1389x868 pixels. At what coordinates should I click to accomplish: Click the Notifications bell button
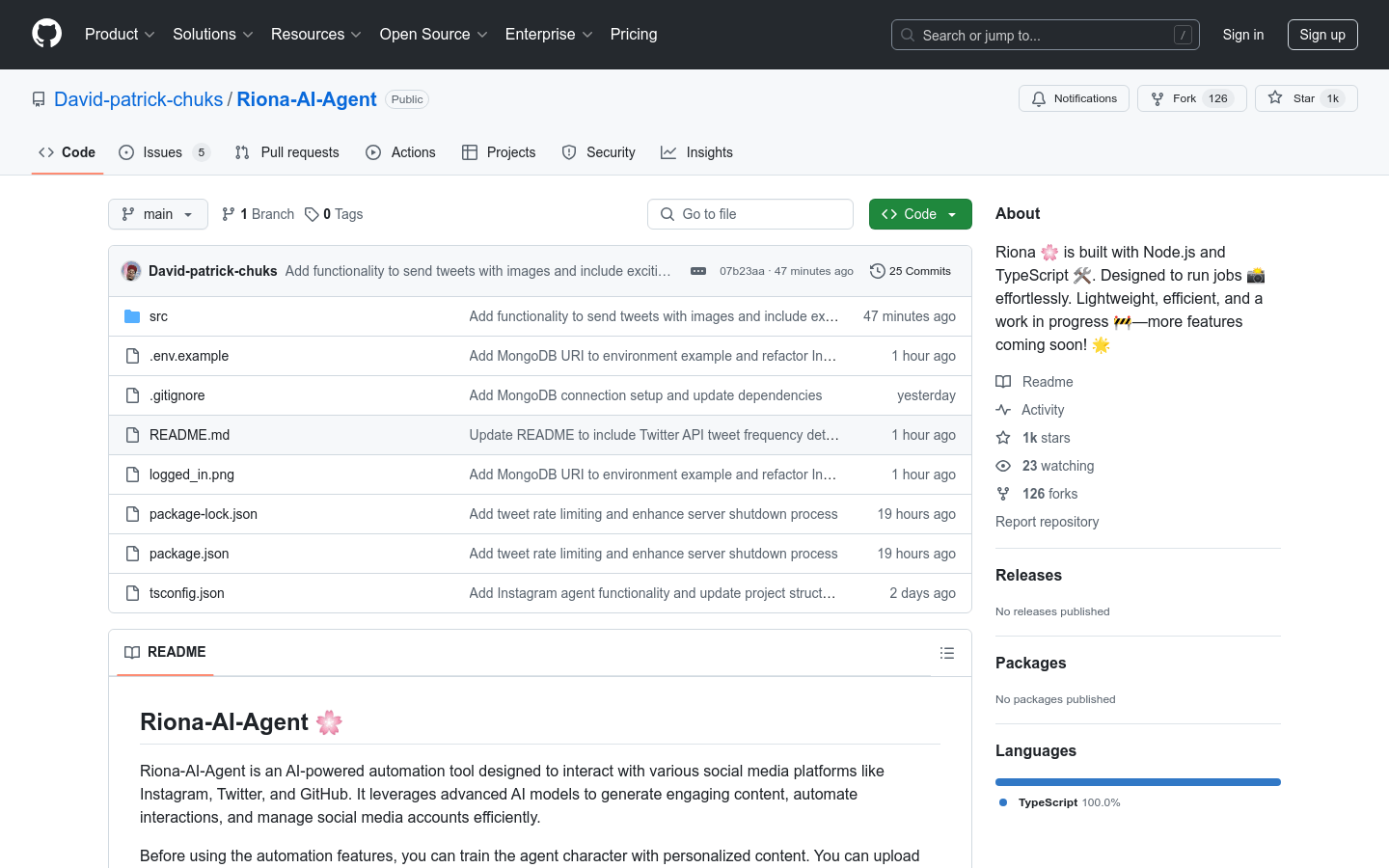click(x=1074, y=98)
